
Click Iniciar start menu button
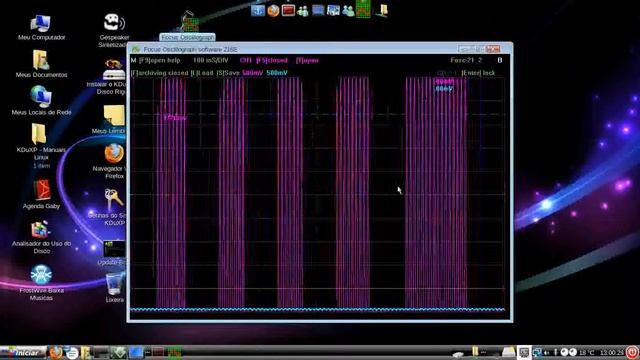[x=24, y=352]
